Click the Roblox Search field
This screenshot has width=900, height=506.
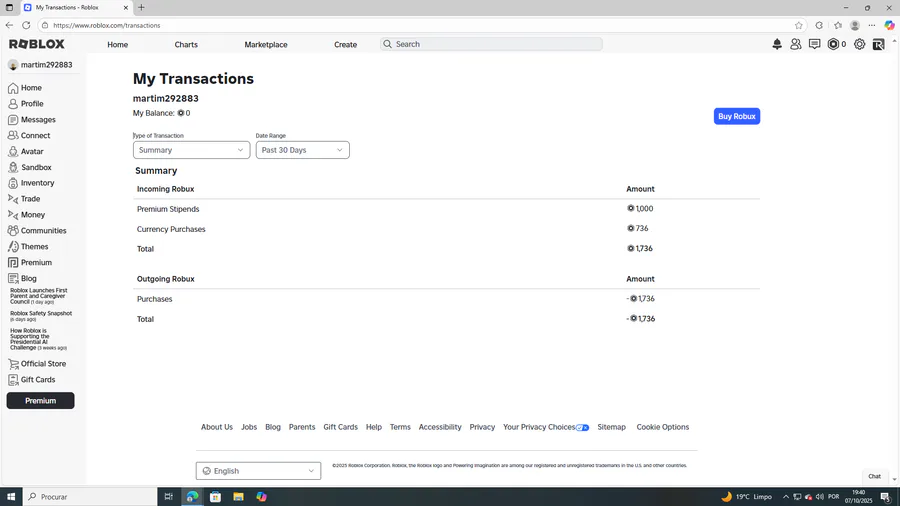[x=491, y=44]
